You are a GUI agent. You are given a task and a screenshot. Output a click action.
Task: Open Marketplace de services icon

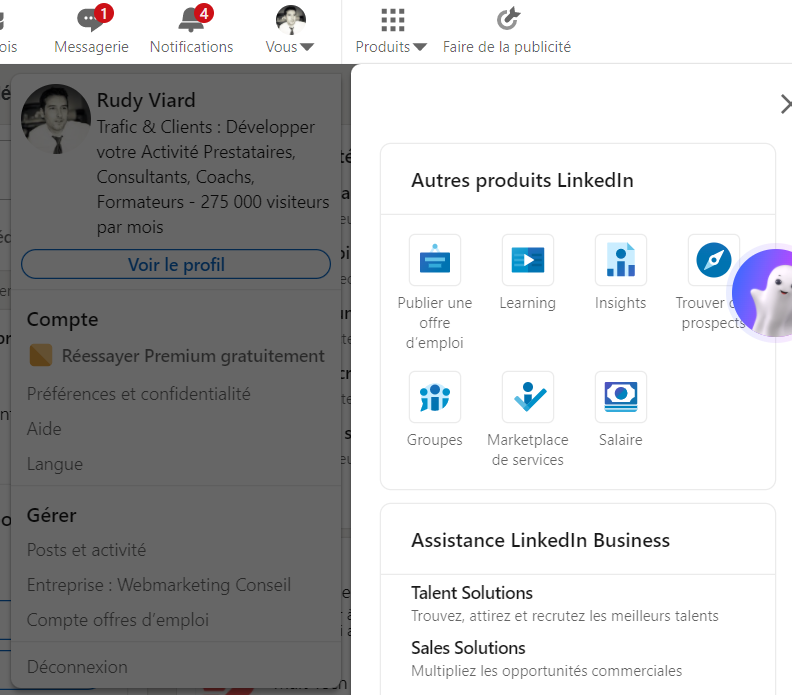tap(528, 397)
